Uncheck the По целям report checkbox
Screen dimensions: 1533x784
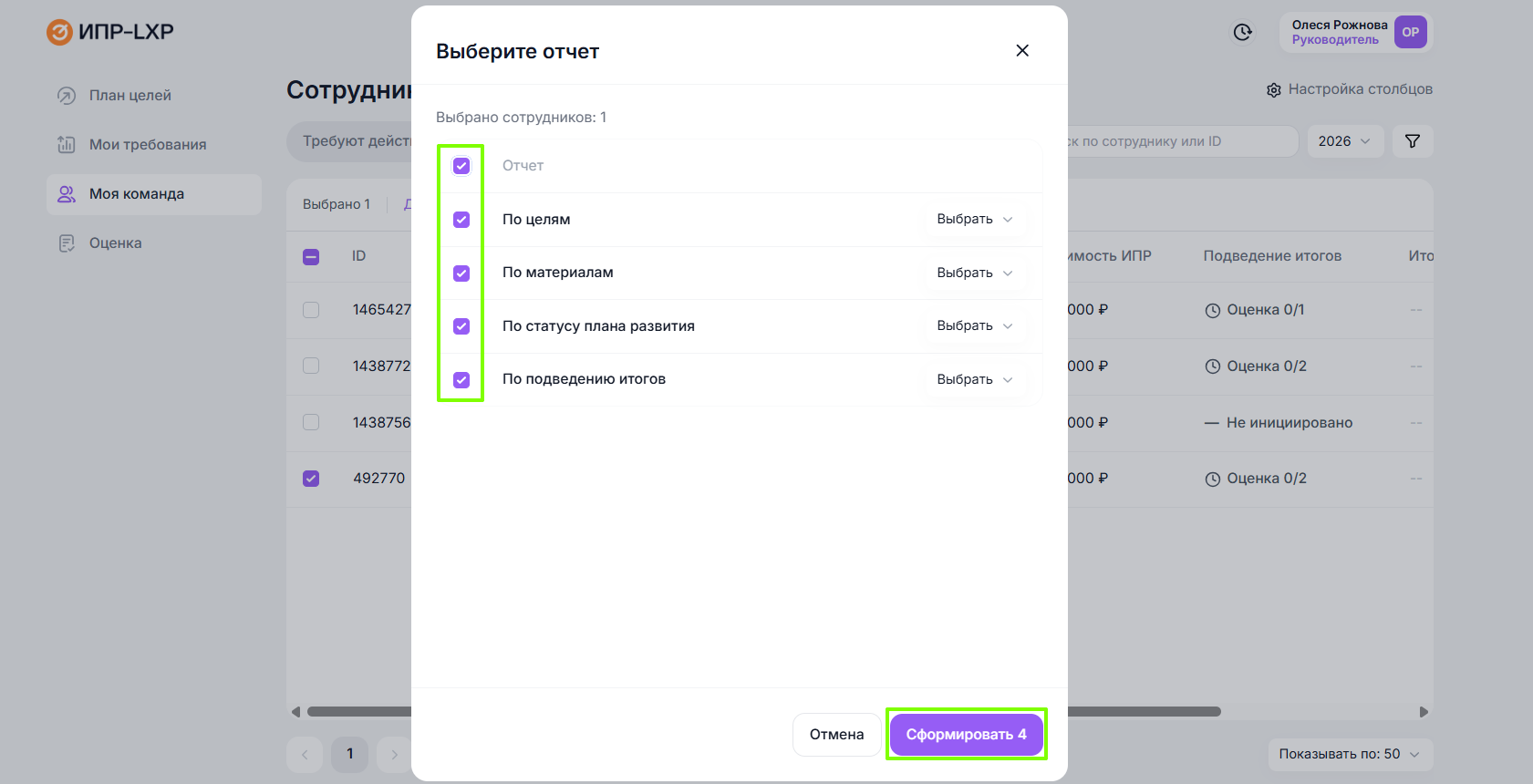[x=461, y=220]
